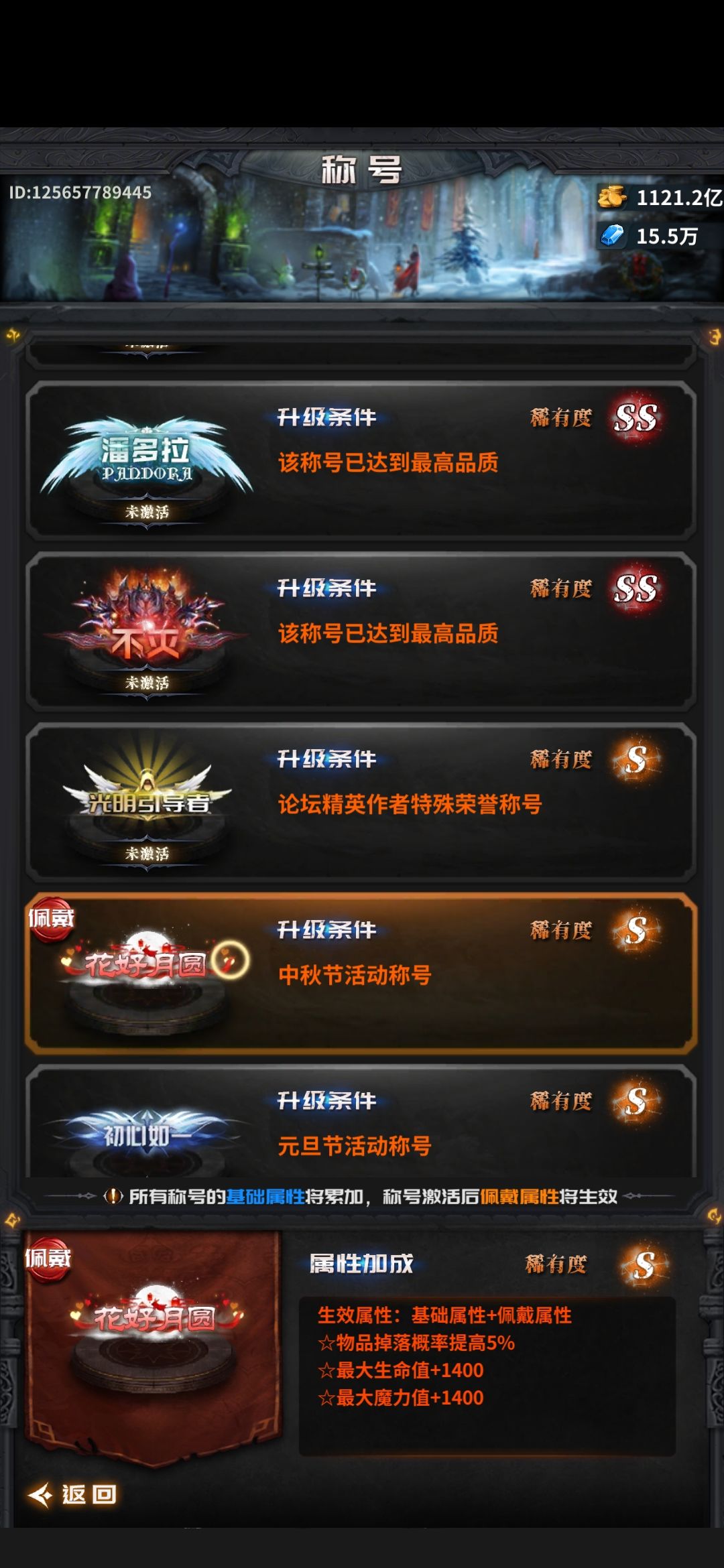This screenshot has height=1568, width=724.
Task: Select the Pandora (潘多拉) title emblem
Action: (x=146, y=456)
